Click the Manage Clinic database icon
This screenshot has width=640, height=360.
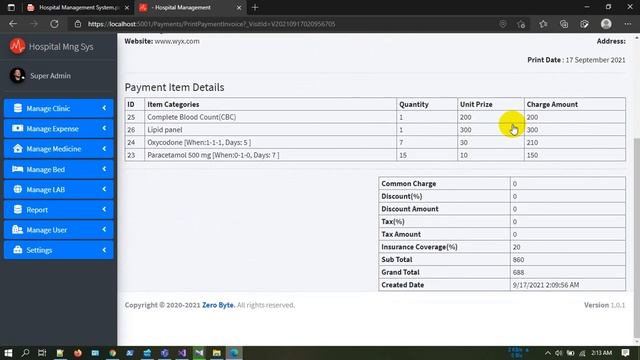[x=18, y=108]
